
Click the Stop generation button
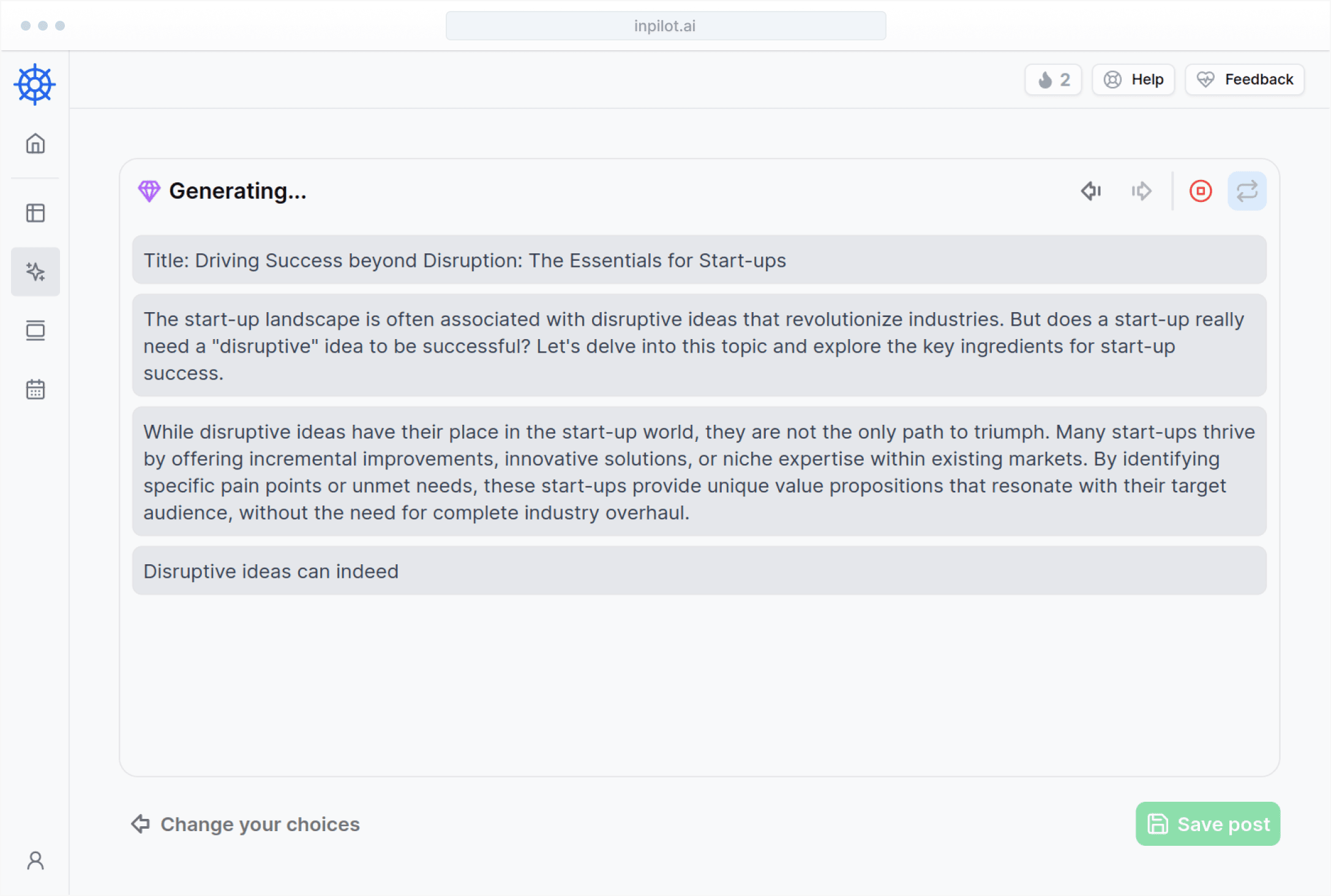tap(1200, 190)
